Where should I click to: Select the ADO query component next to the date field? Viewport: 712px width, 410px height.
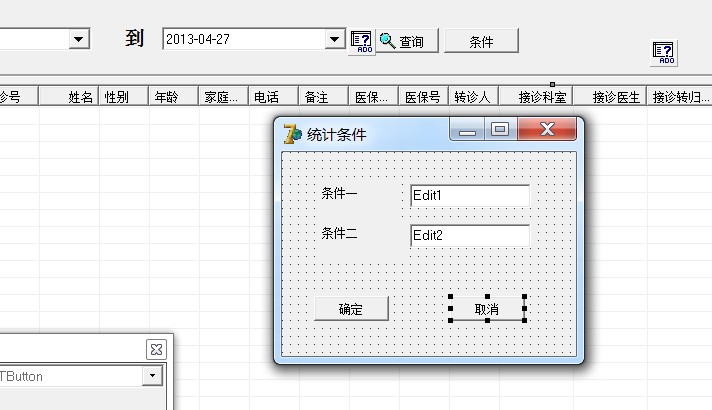tap(361, 42)
